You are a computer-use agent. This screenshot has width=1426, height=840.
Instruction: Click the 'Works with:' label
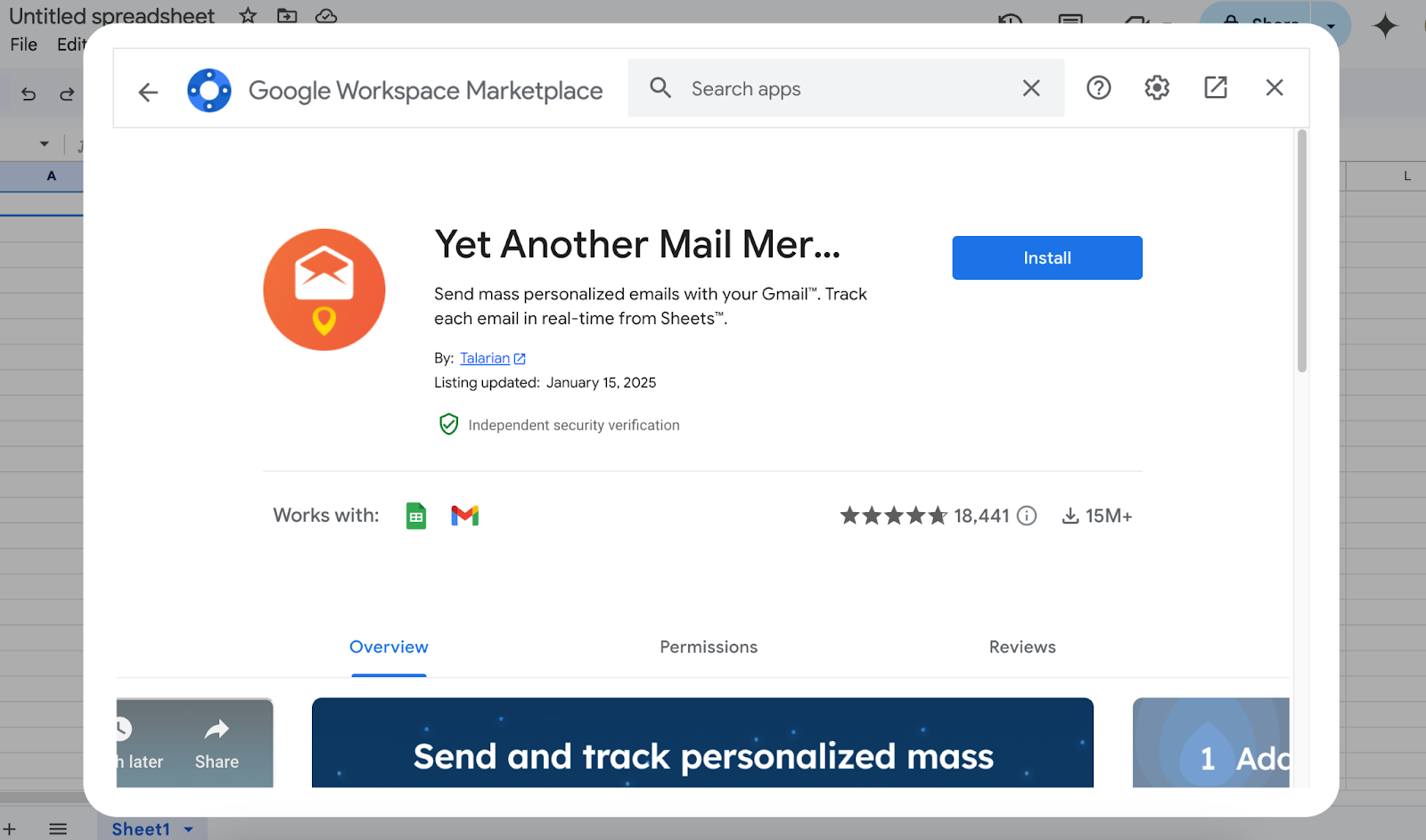tap(326, 515)
